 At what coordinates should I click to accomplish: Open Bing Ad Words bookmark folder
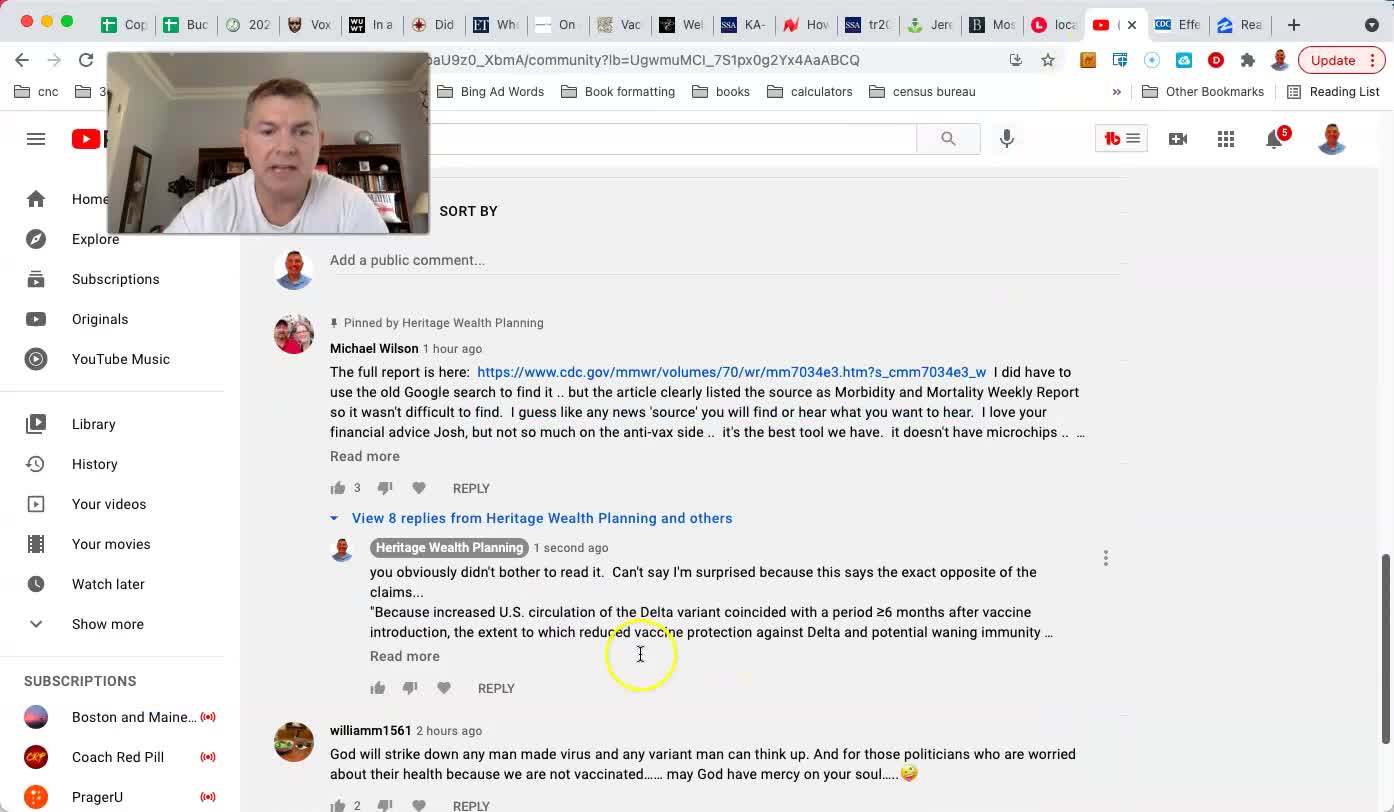(x=491, y=91)
